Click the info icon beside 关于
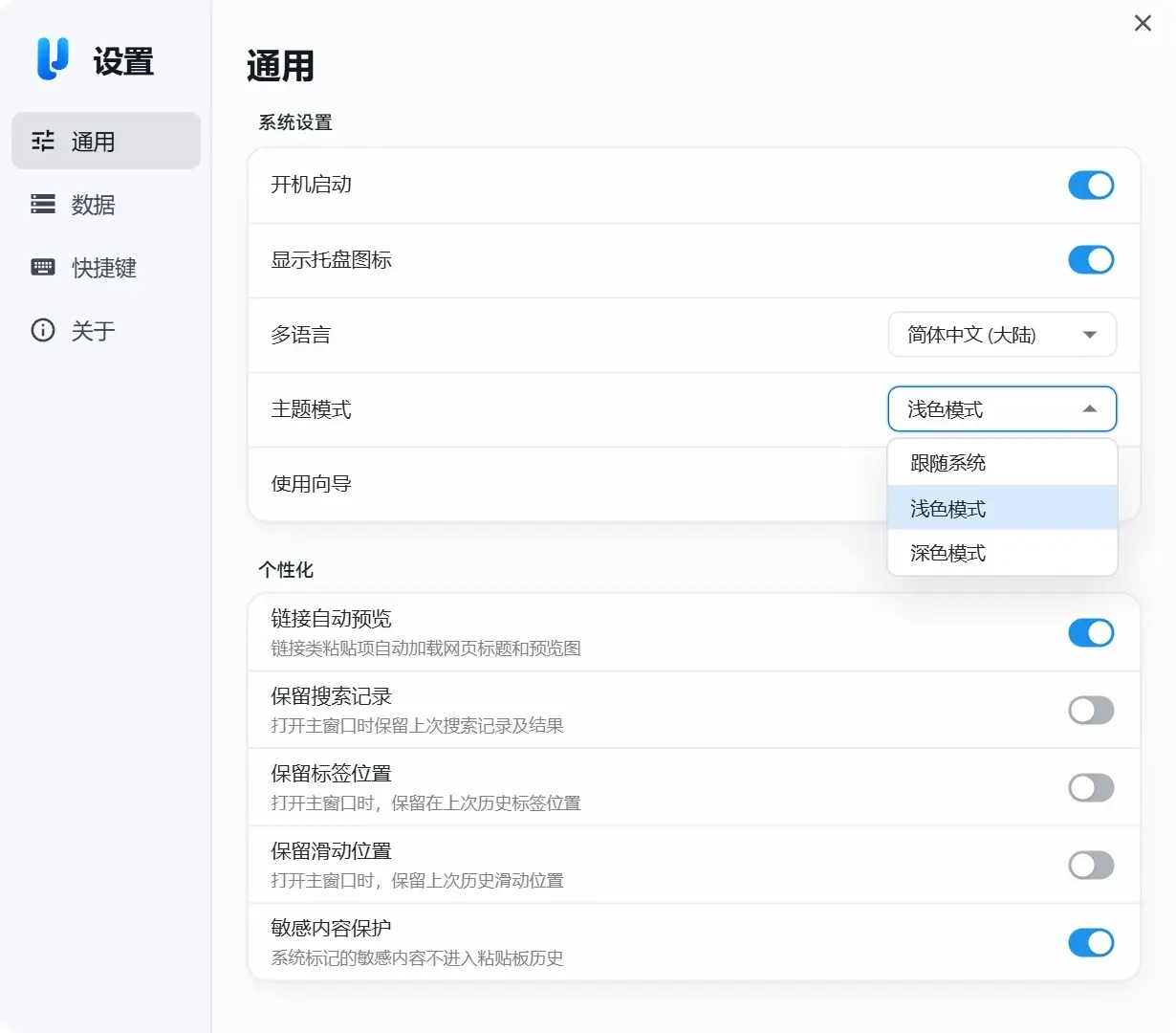This screenshot has height=1033, width=1176. (43, 330)
